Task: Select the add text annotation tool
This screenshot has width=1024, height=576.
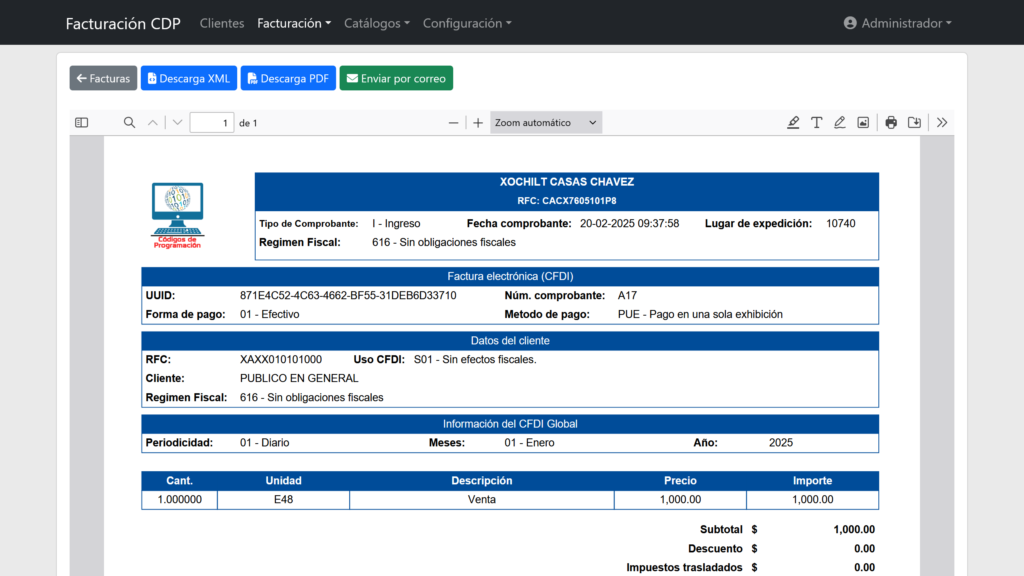Action: [817, 123]
